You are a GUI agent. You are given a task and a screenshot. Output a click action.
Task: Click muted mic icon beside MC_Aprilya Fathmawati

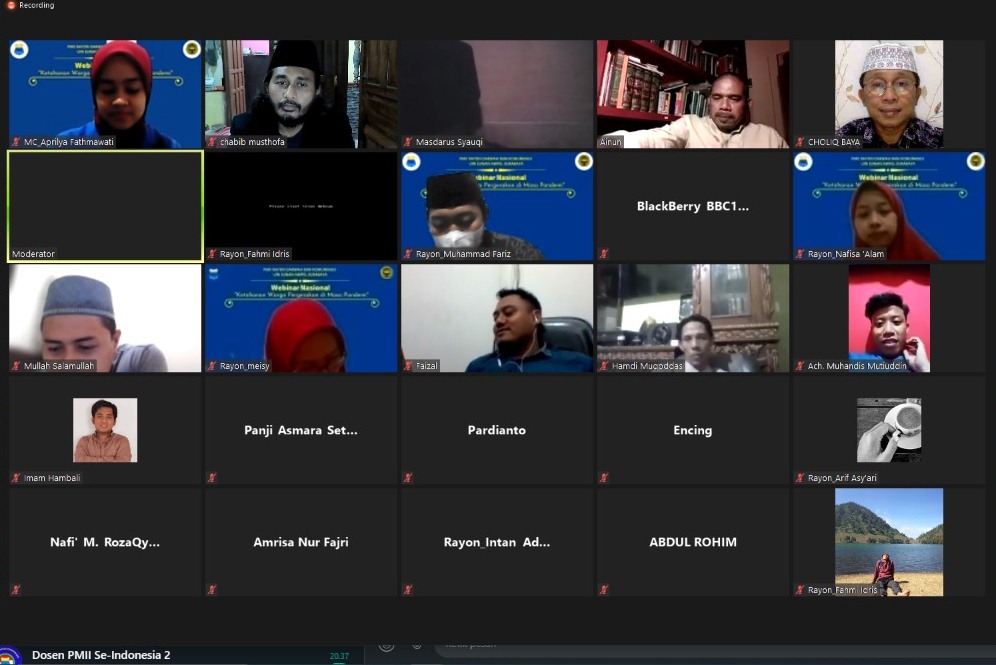click(16, 142)
